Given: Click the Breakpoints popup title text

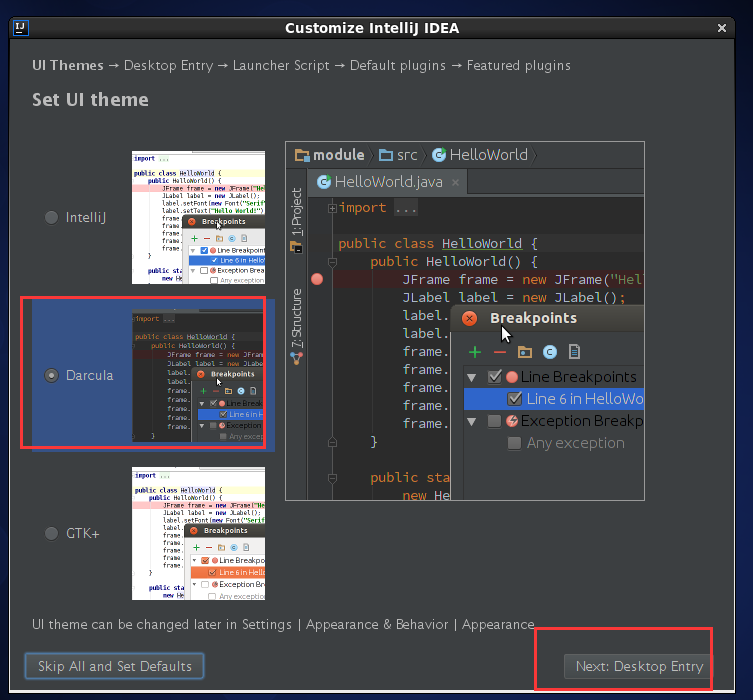Looking at the screenshot, I should (533, 318).
